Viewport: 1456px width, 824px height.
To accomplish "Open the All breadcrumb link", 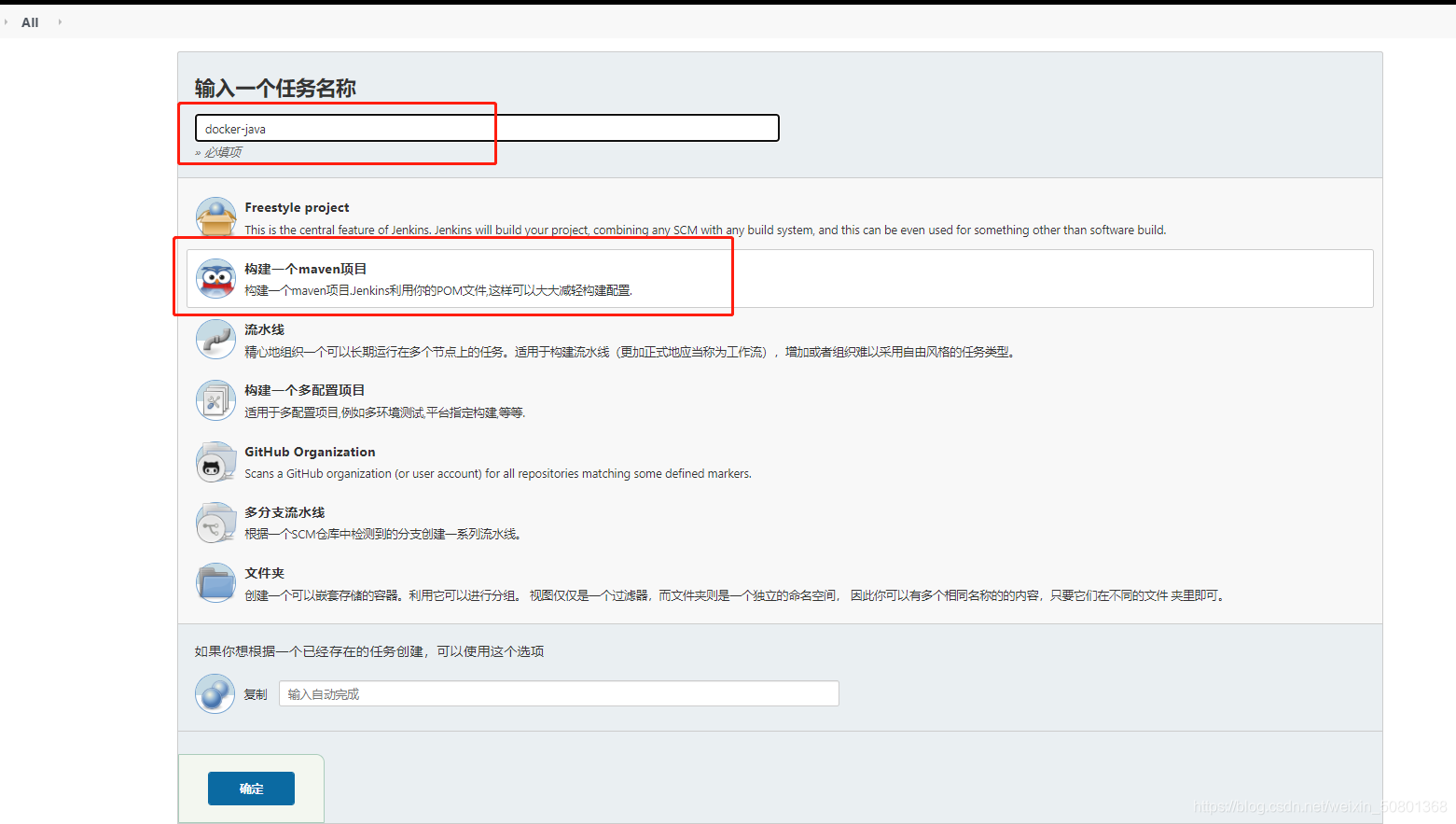I will click(x=30, y=22).
